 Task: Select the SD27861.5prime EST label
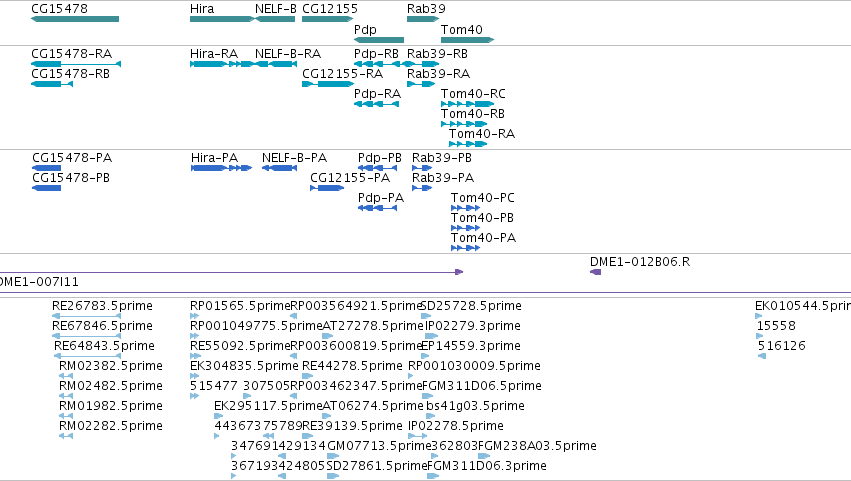pyautogui.click(x=377, y=466)
